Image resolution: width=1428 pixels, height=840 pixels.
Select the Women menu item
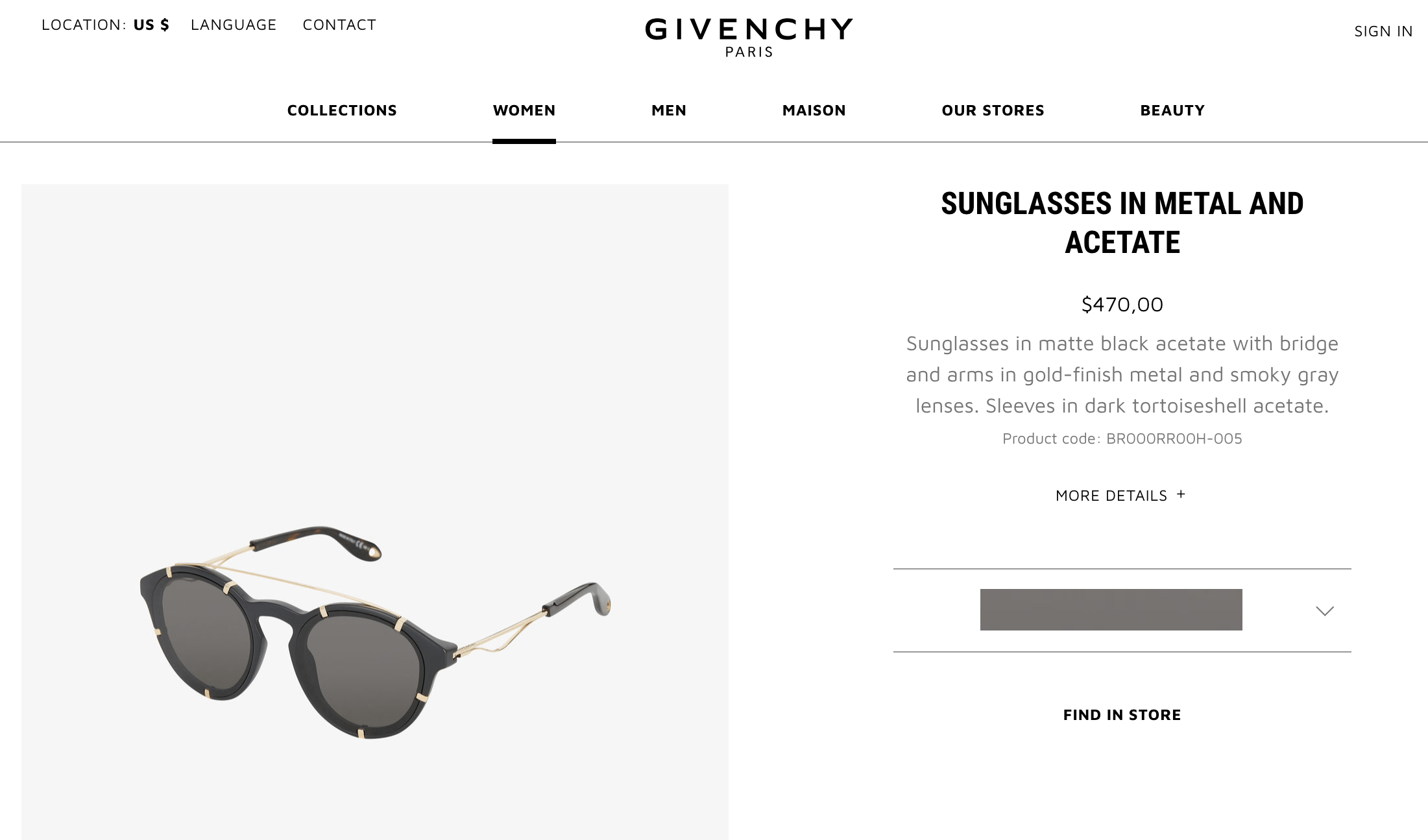pyautogui.click(x=524, y=110)
